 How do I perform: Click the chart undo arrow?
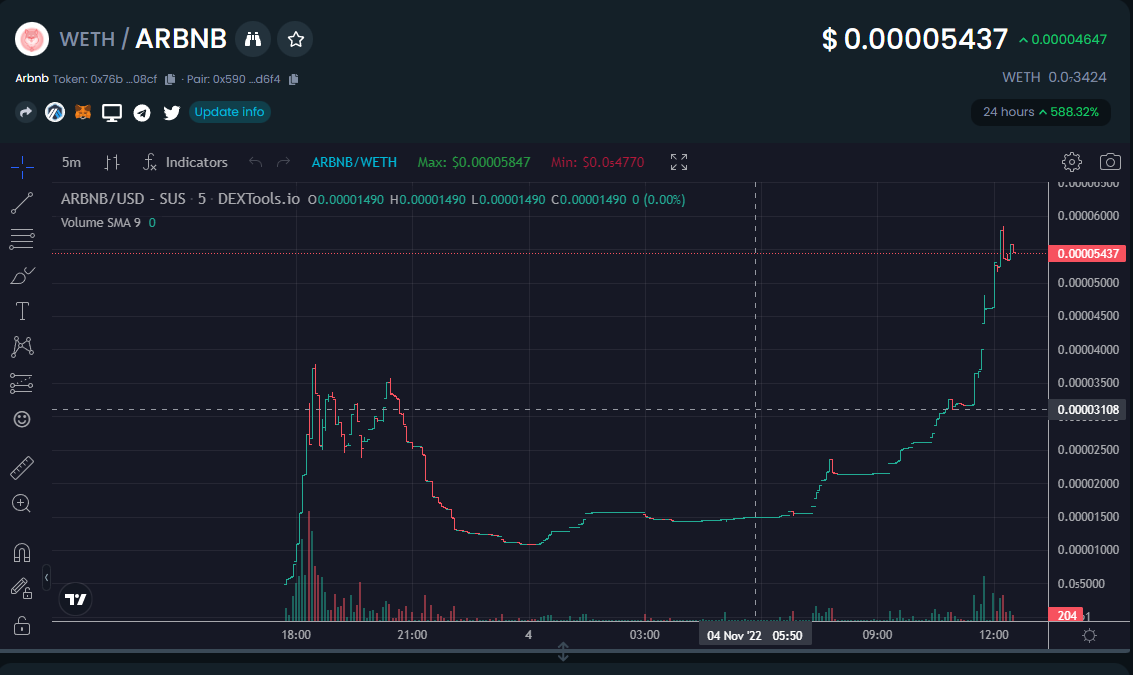point(255,162)
